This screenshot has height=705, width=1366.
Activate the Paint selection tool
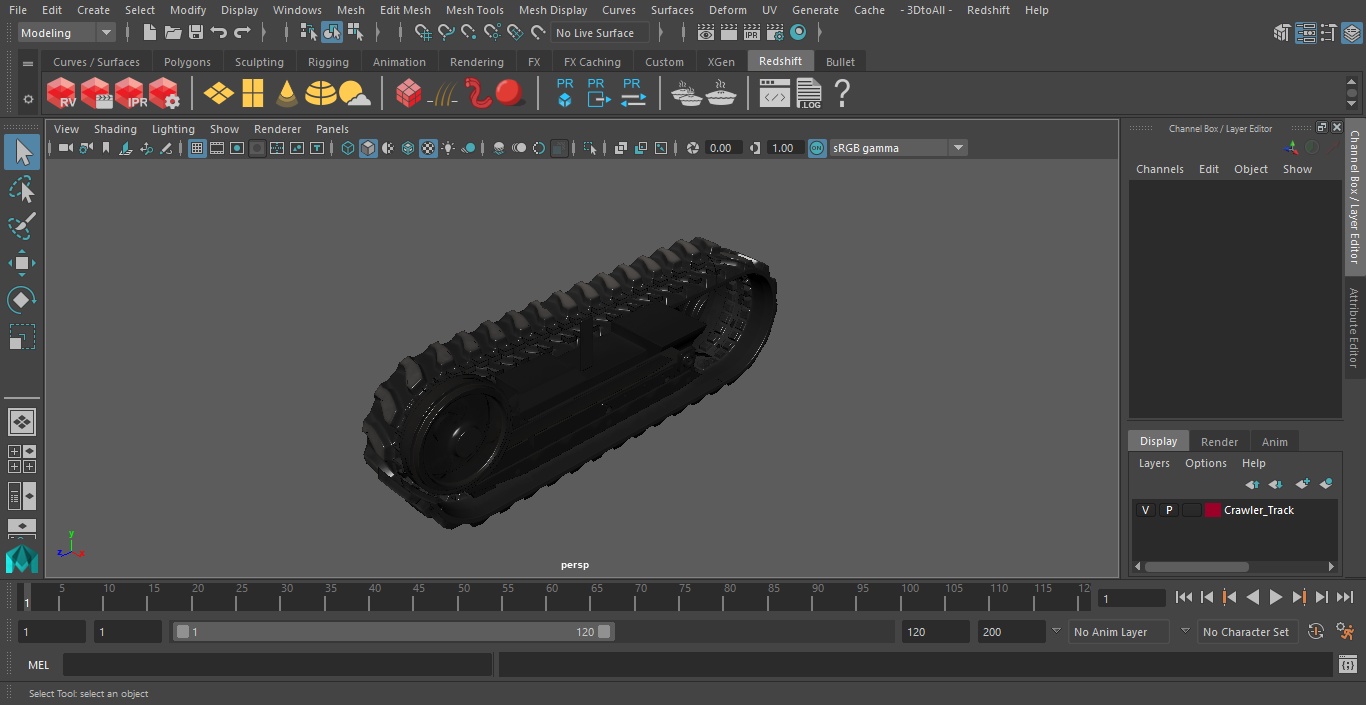pyautogui.click(x=22, y=226)
